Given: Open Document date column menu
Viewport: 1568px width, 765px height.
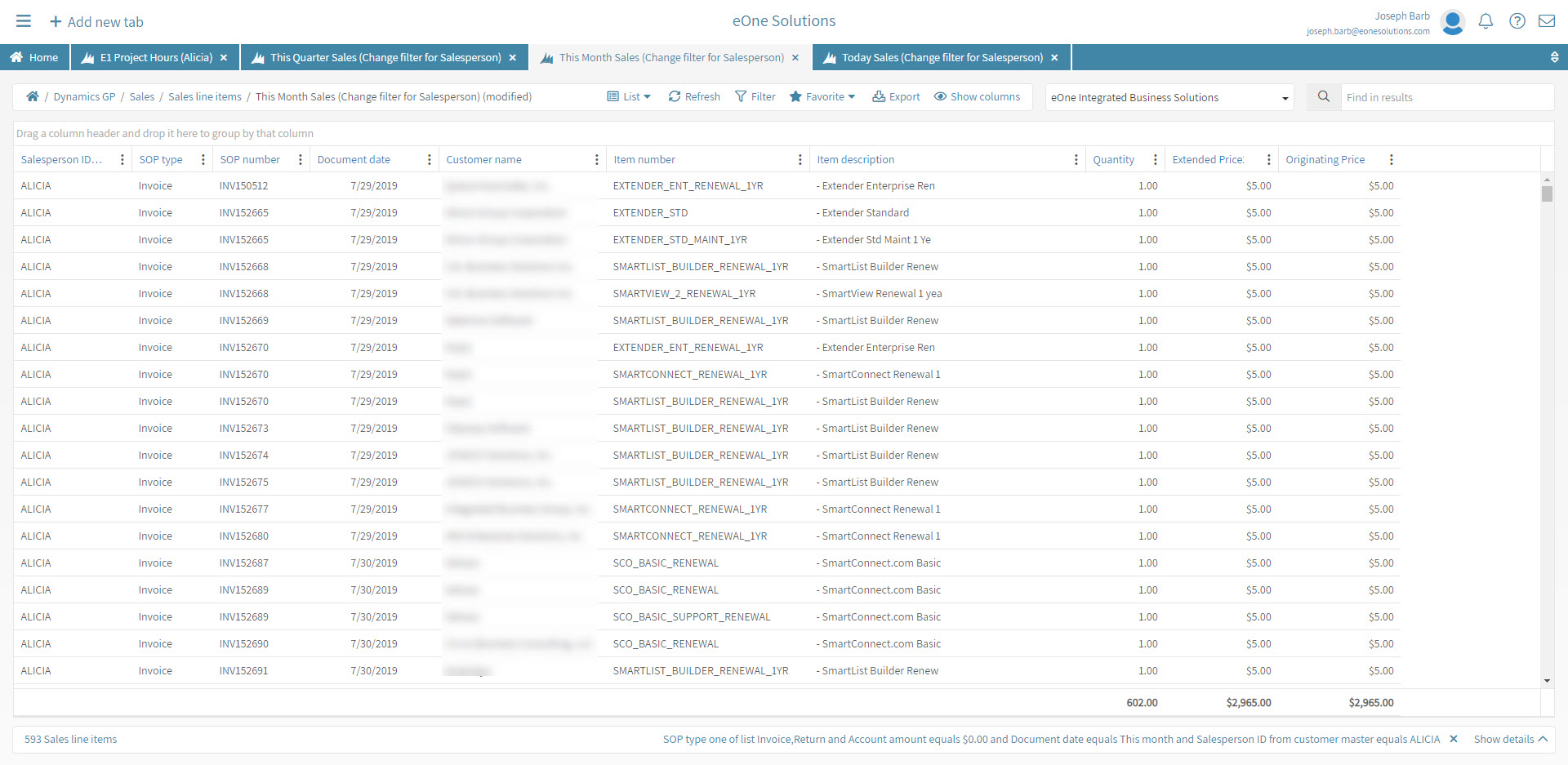Looking at the screenshot, I should tap(430, 160).
